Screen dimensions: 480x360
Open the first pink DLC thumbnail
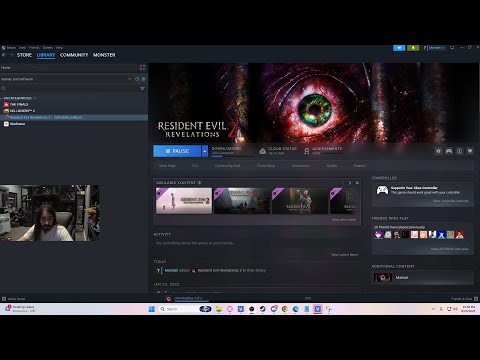184,201
